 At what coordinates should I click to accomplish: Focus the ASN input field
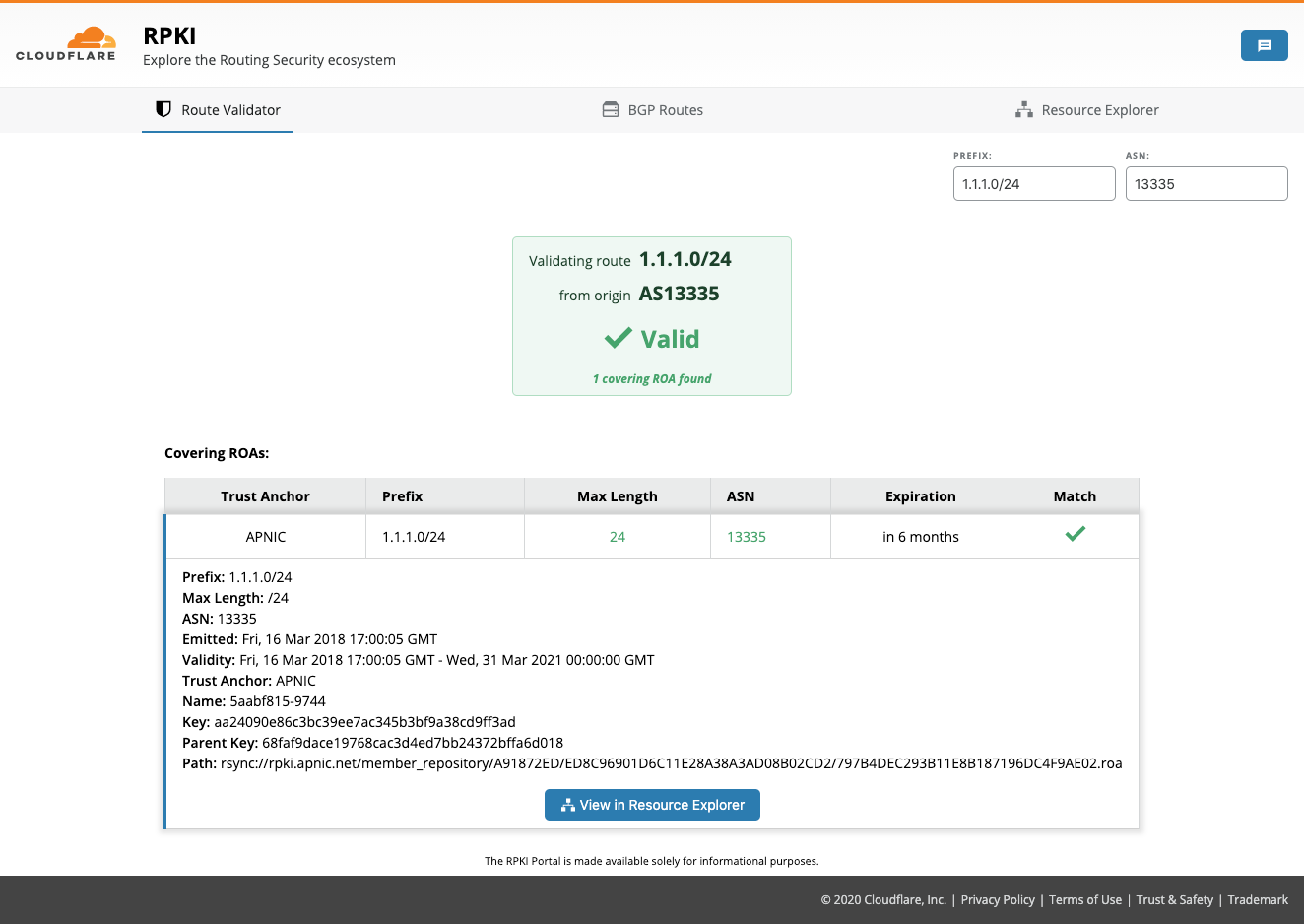point(1206,184)
